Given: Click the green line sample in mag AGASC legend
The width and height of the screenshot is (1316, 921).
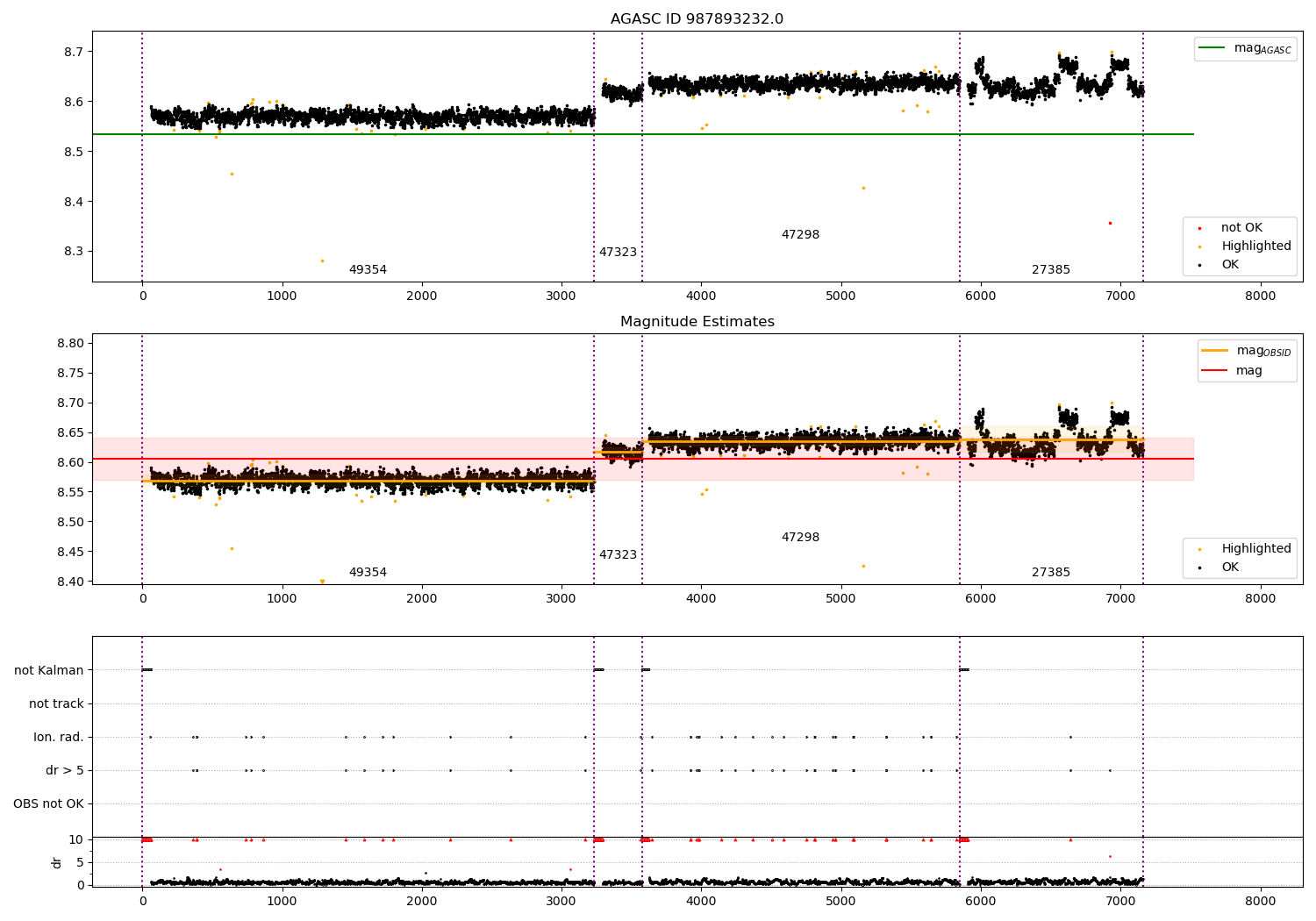Looking at the screenshot, I should tap(1211, 47).
